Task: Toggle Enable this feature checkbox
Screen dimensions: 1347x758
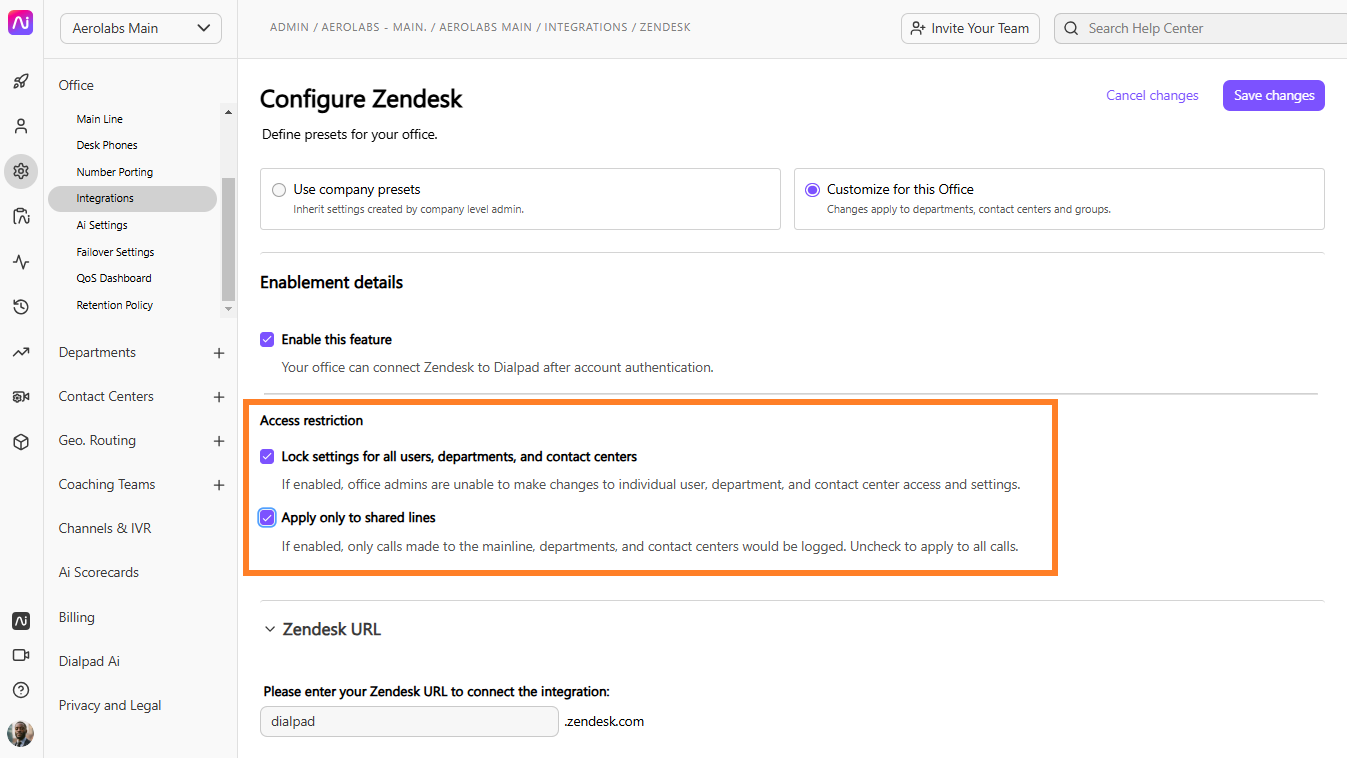Action: (267, 339)
